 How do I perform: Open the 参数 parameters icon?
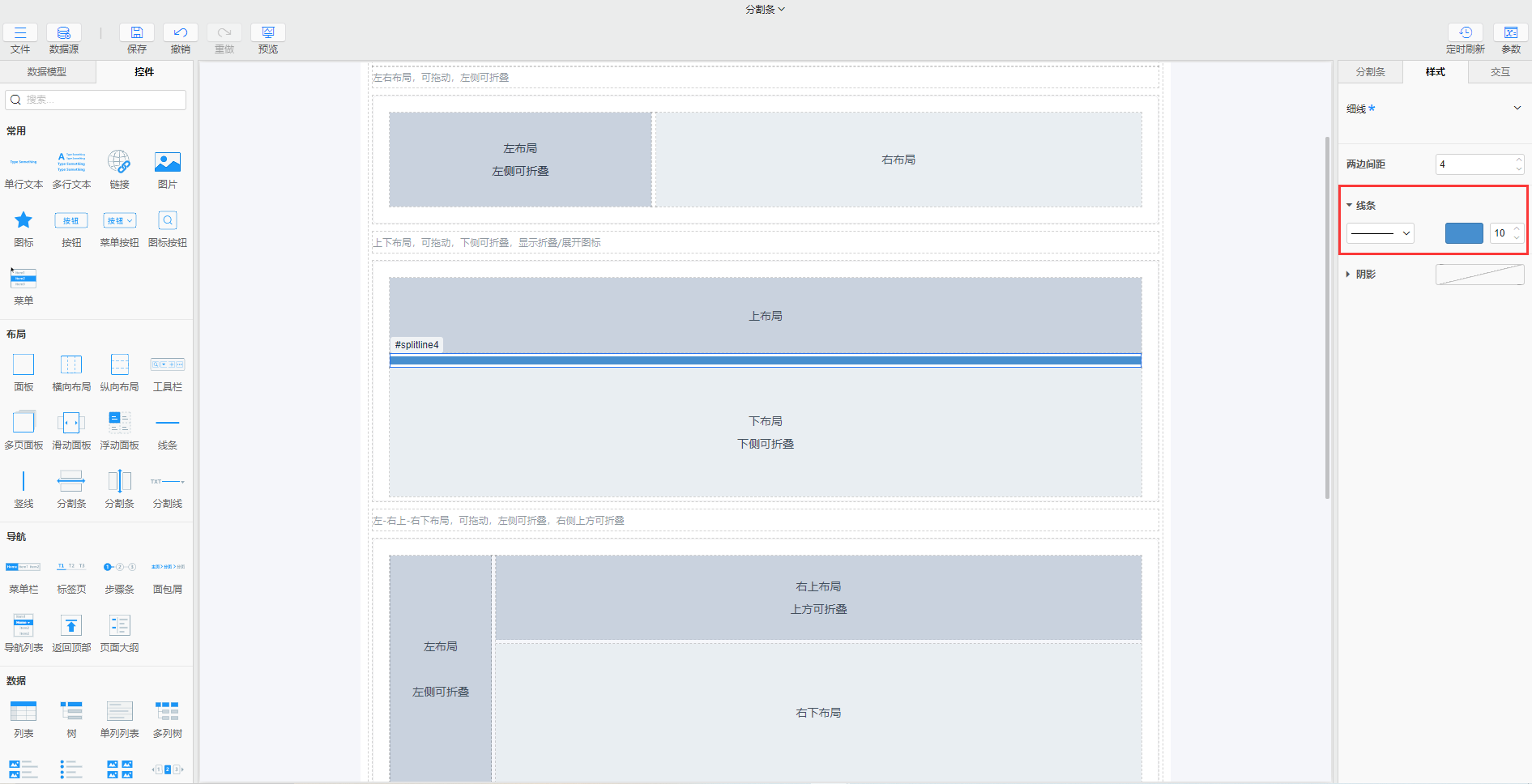1510,33
